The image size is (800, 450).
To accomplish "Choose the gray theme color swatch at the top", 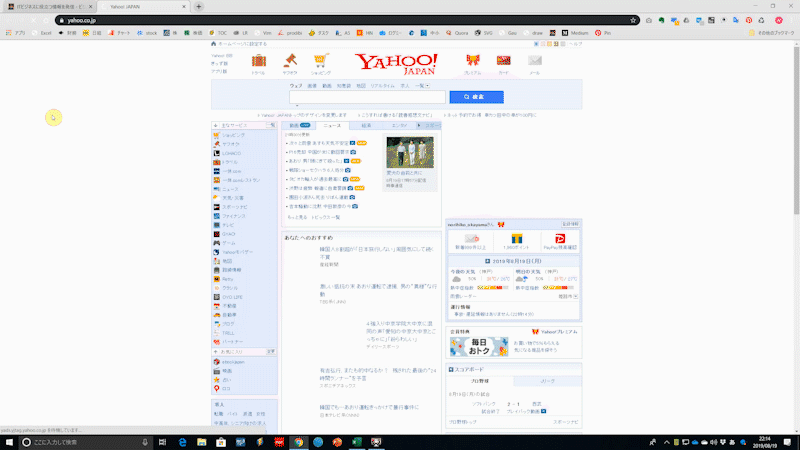I will [x=563, y=44].
